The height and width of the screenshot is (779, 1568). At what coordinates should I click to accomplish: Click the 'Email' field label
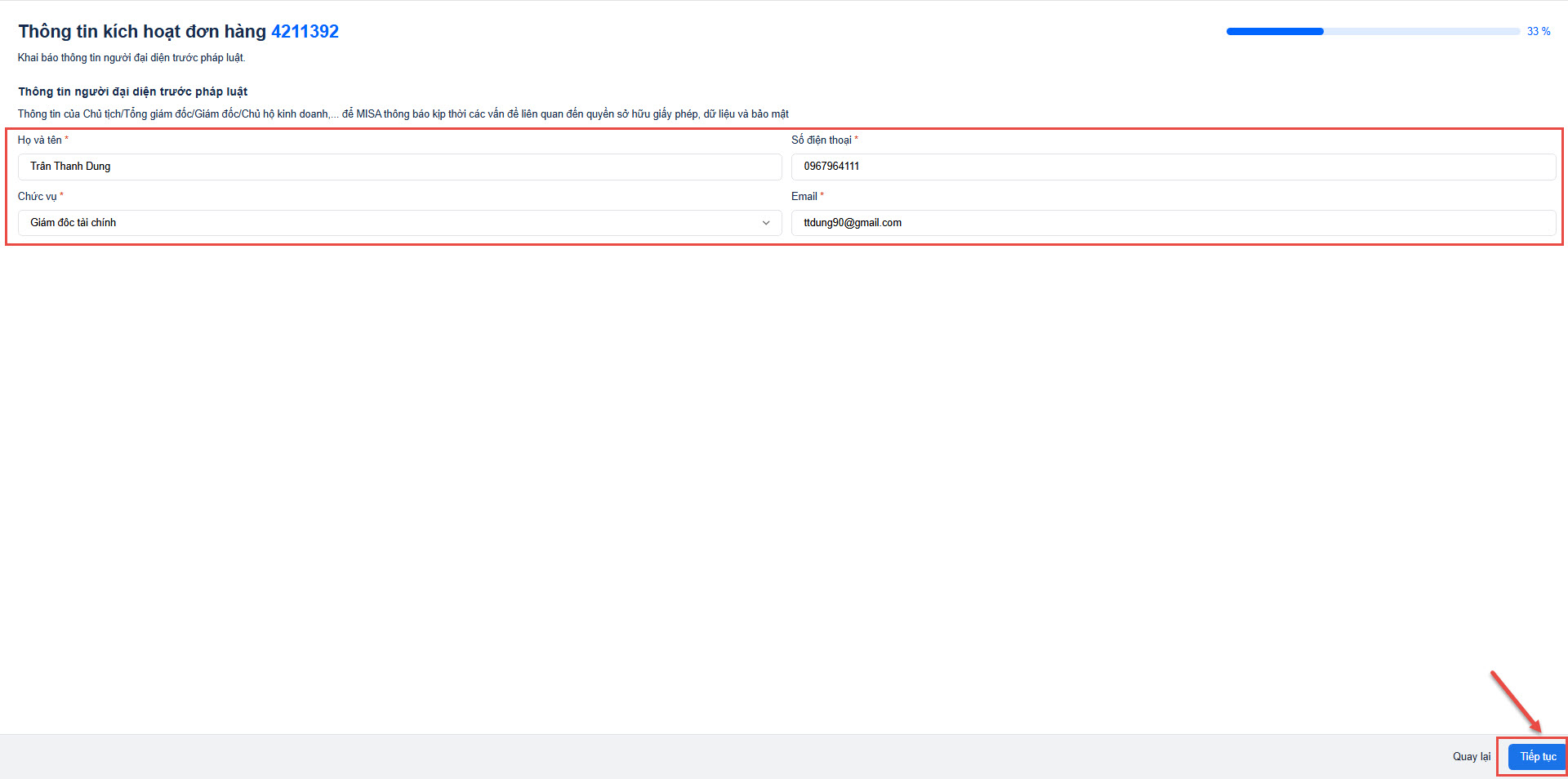[x=804, y=197]
